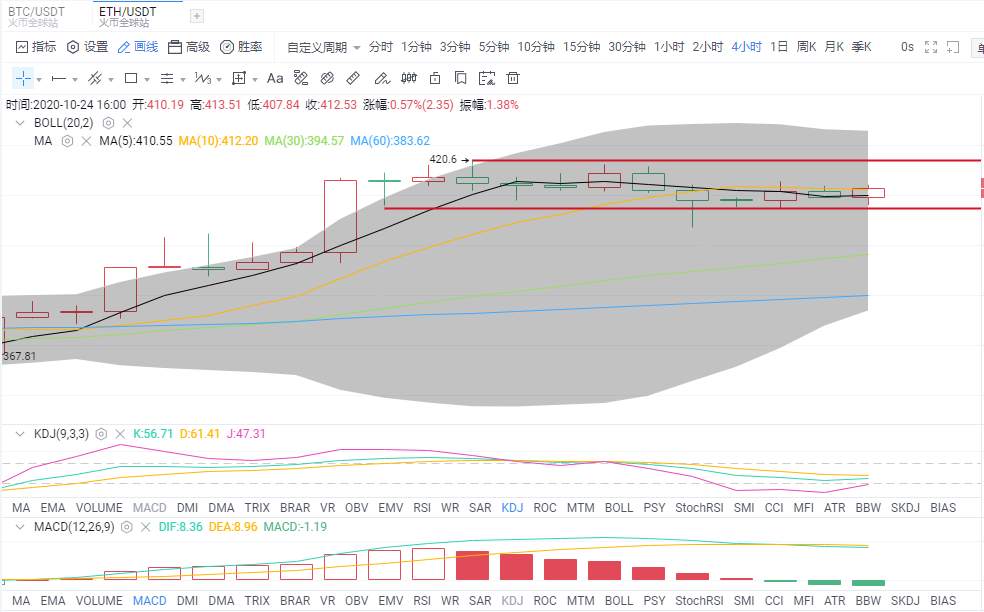This screenshot has width=984, height=612.
Task: Switch KDJ panel to StochRSI indicator
Action: [699, 508]
